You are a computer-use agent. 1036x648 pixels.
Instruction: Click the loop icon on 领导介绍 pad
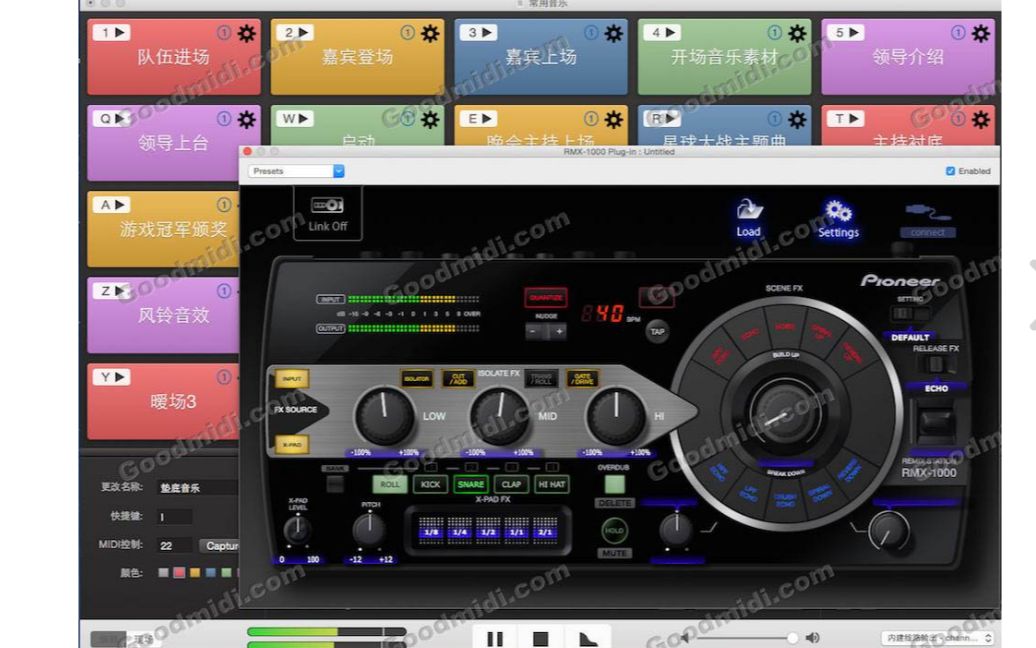(958, 32)
